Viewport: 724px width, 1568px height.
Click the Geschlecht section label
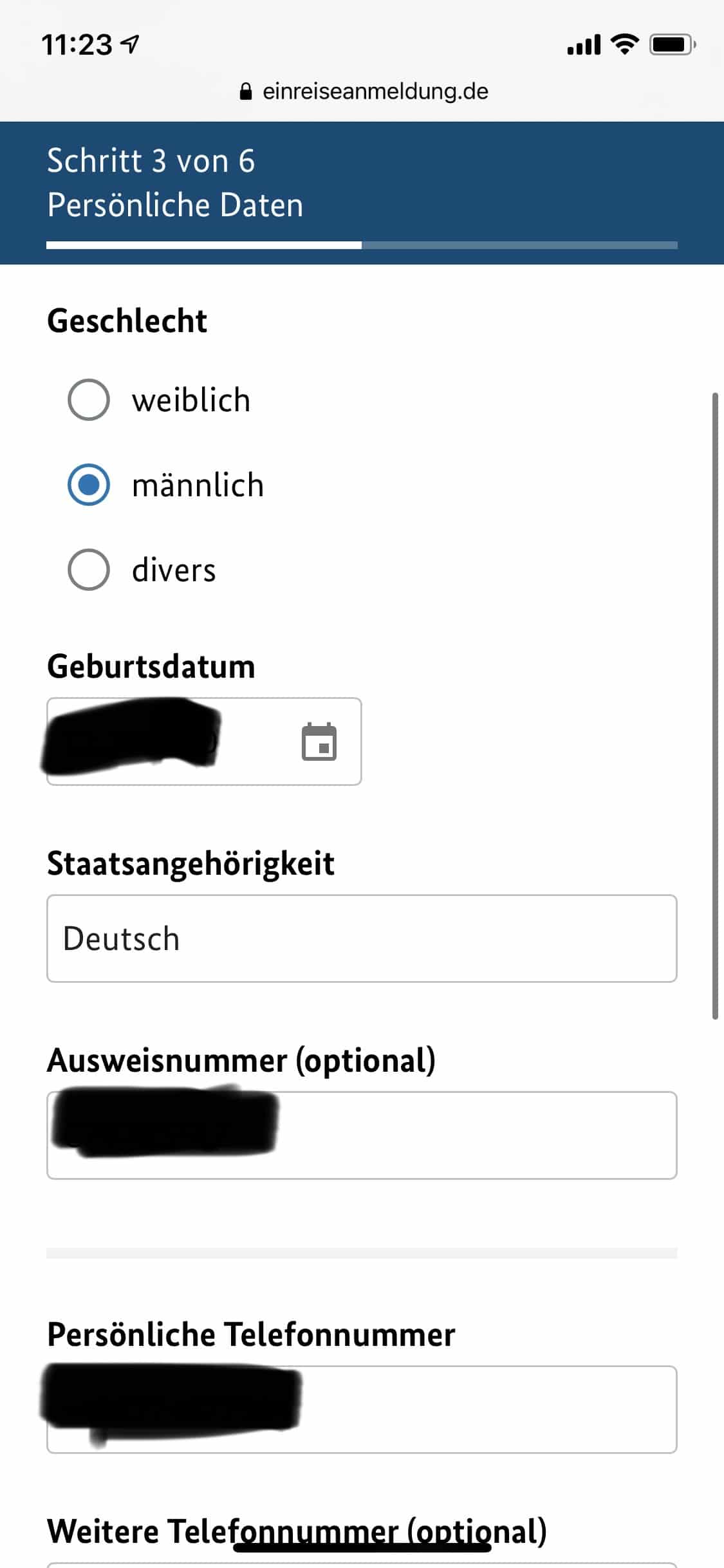[126, 319]
